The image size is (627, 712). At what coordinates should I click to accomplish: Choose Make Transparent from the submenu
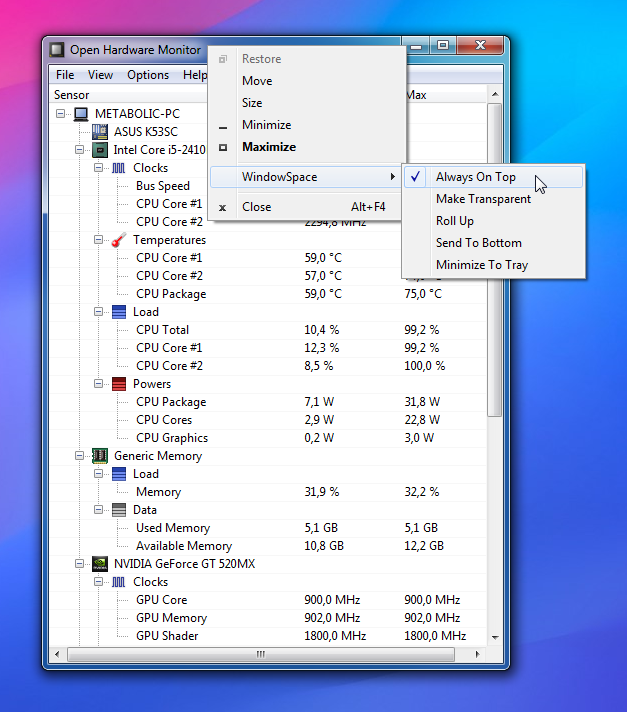(483, 199)
